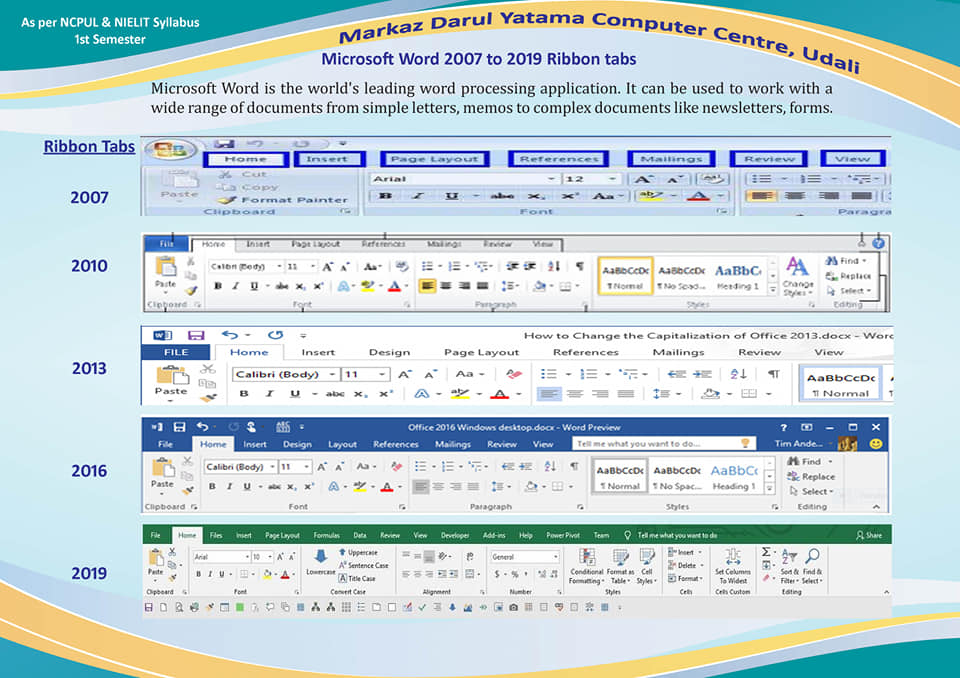This screenshot has width=960, height=678.
Task: Switch to the Formulas tab in the 2019 ribbon
Action: (326, 535)
